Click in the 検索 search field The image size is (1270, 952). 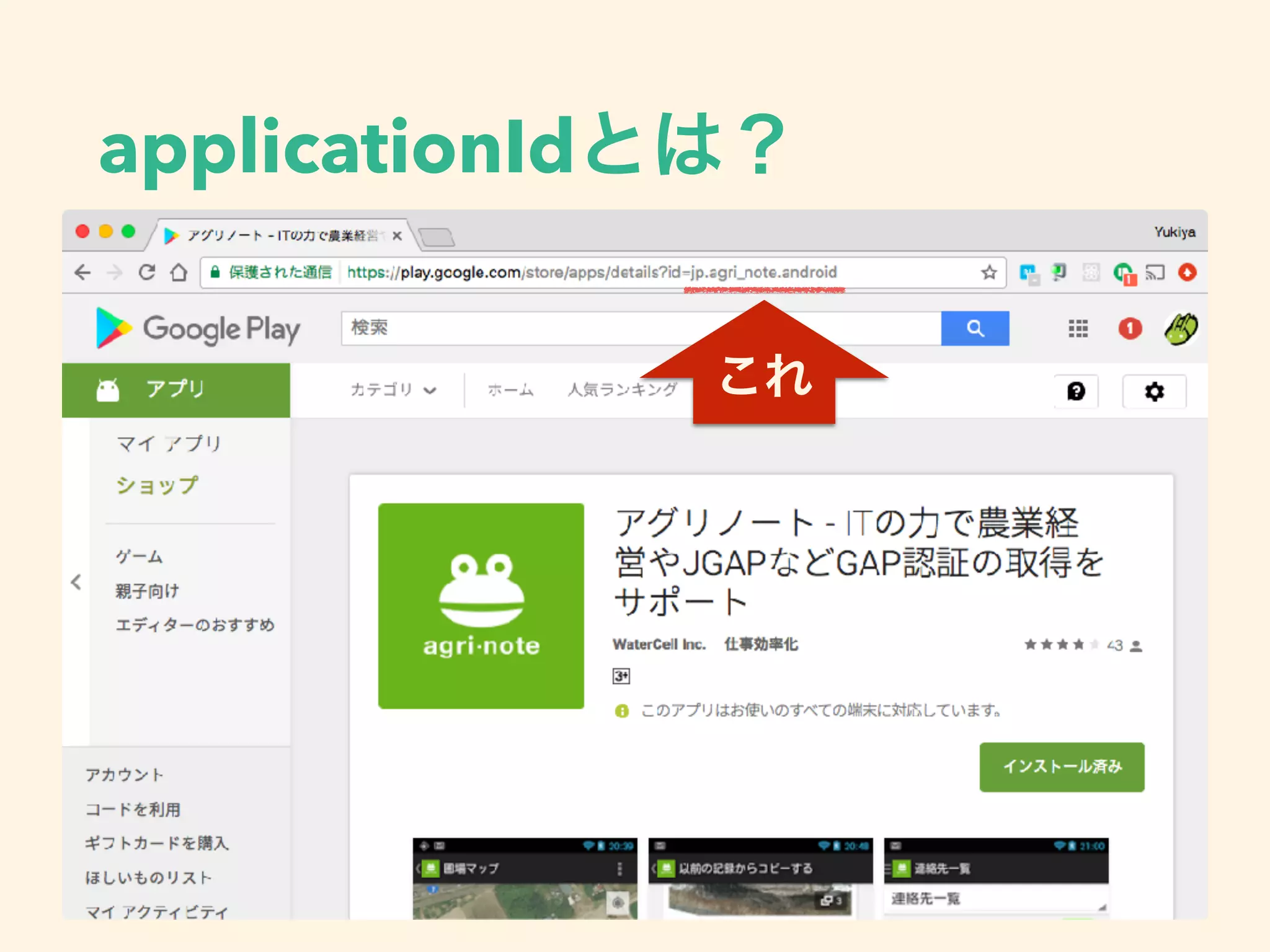click(x=641, y=328)
